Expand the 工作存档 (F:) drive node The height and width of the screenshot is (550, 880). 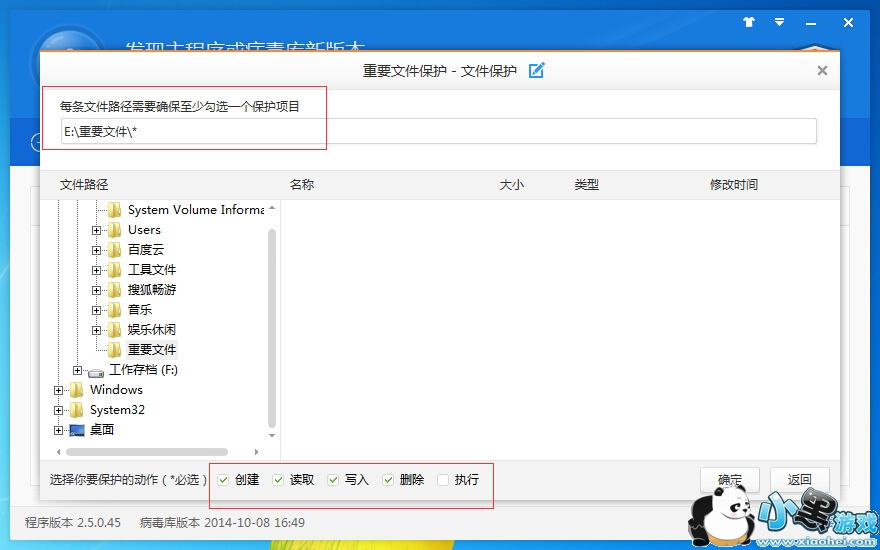tap(77, 370)
